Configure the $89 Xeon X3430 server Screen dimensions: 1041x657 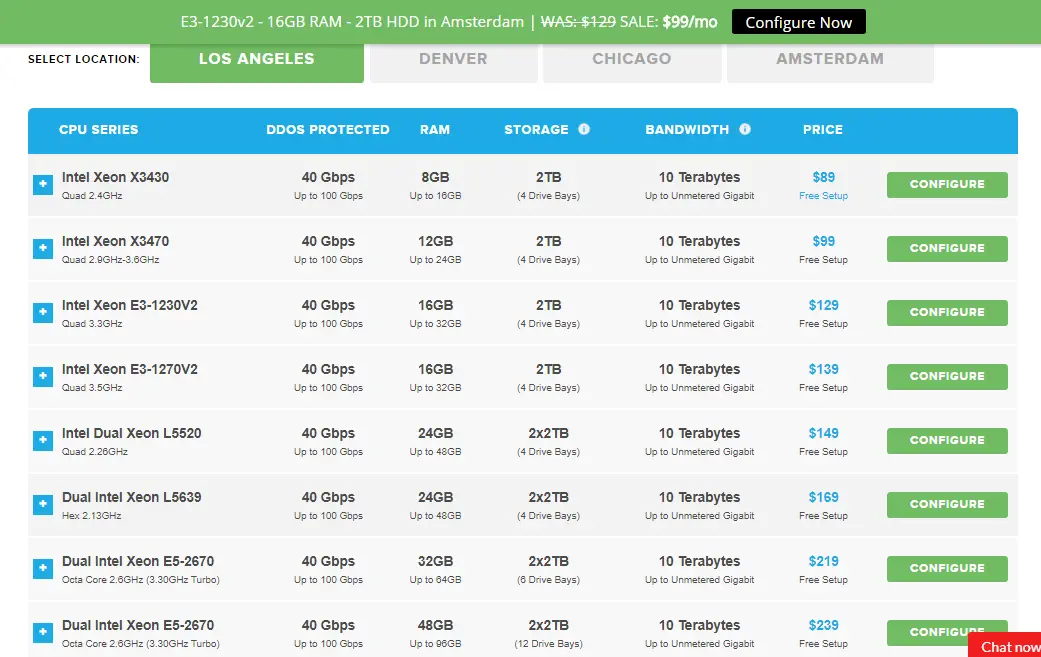click(947, 184)
